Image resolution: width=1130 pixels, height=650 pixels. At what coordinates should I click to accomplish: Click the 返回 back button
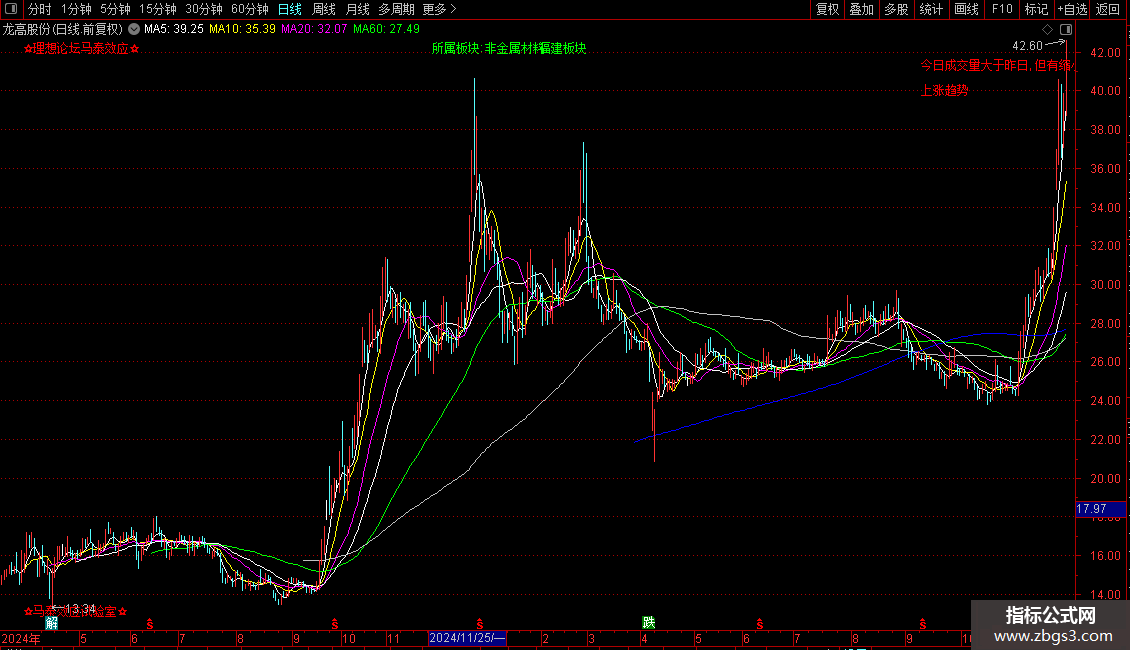[1108, 9]
